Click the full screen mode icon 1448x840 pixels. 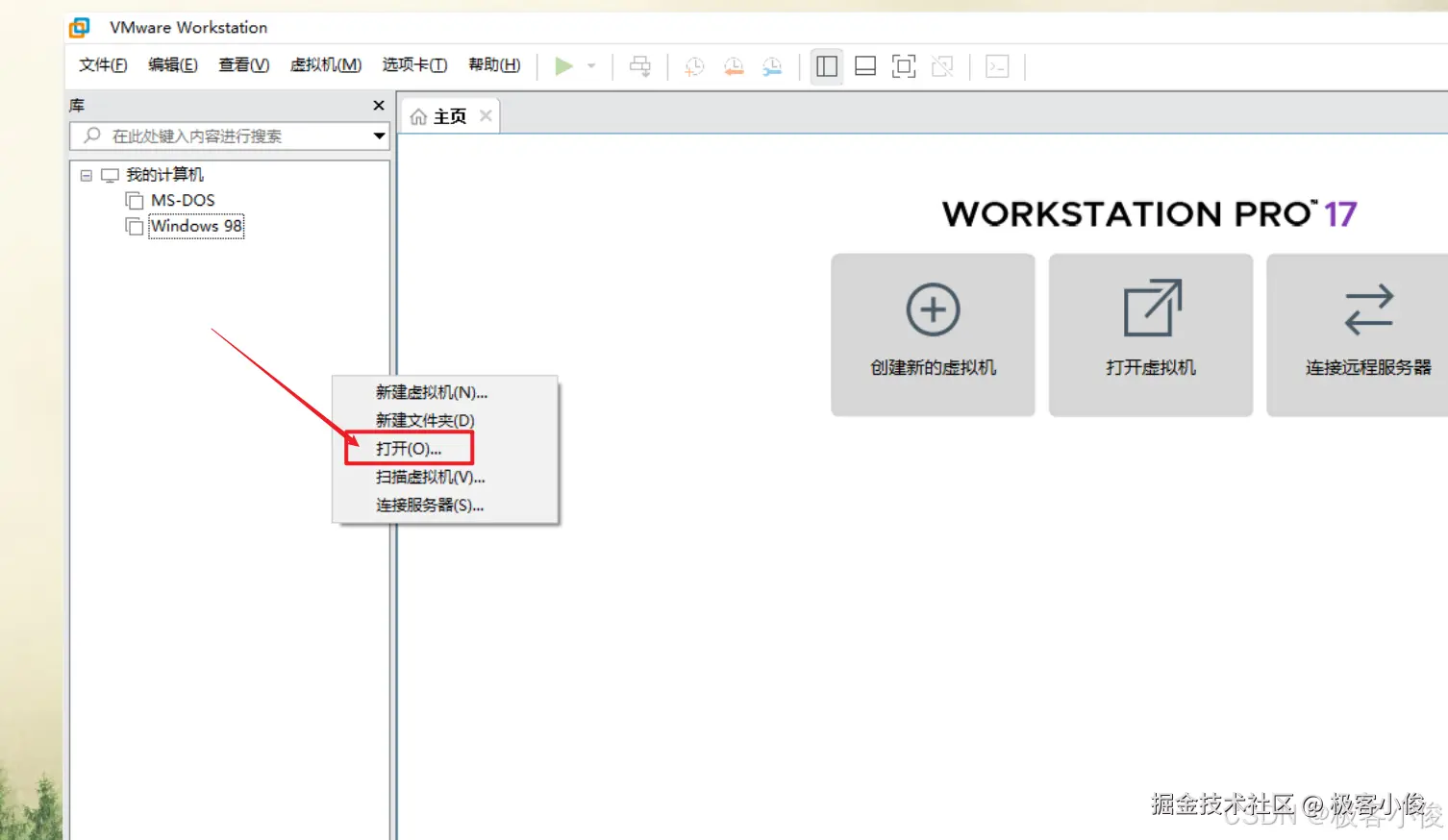[x=904, y=66]
